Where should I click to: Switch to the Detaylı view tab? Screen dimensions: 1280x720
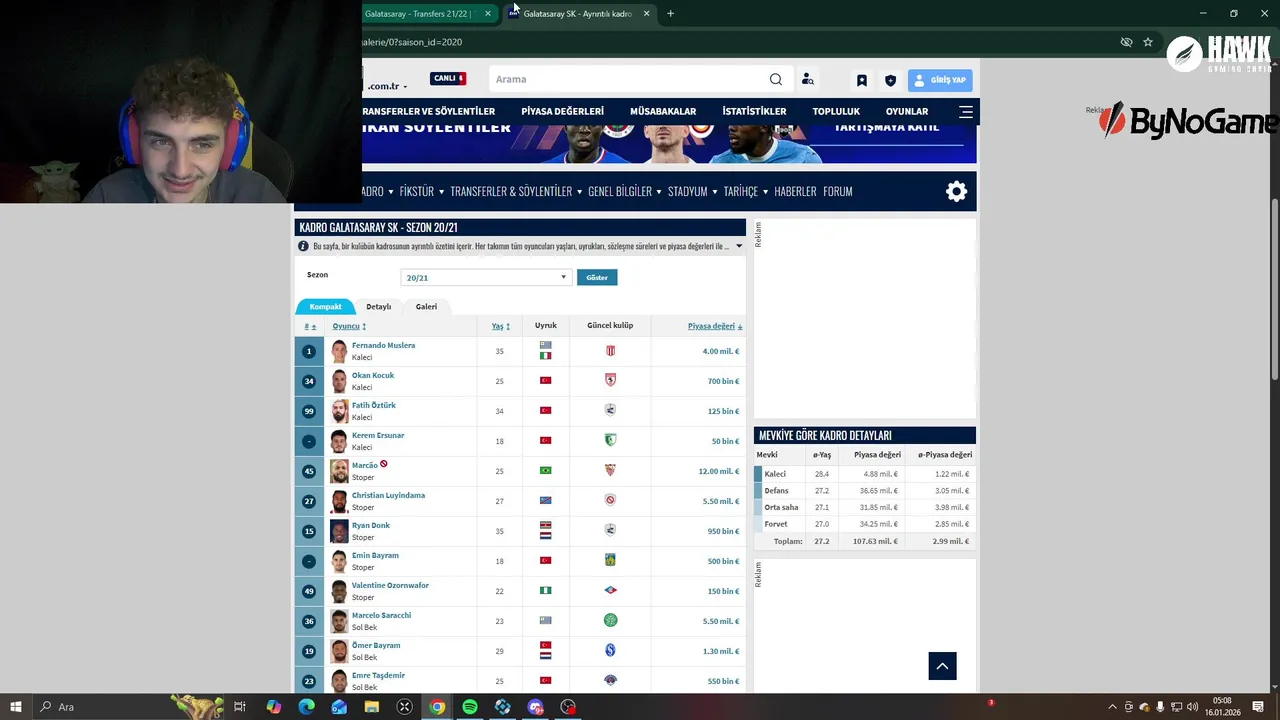tap(378, 306)
